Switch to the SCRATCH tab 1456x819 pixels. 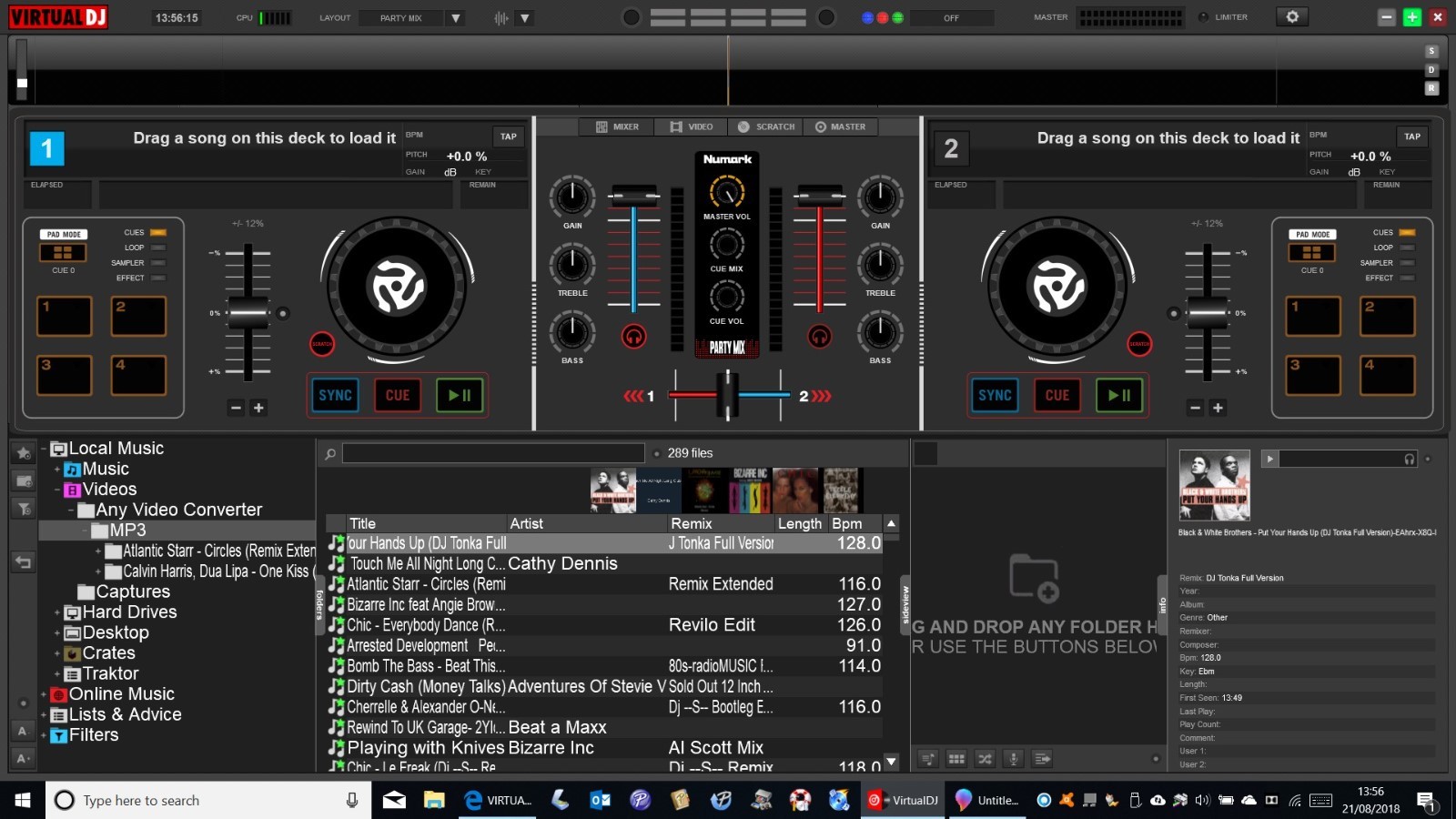click(766, 126)
